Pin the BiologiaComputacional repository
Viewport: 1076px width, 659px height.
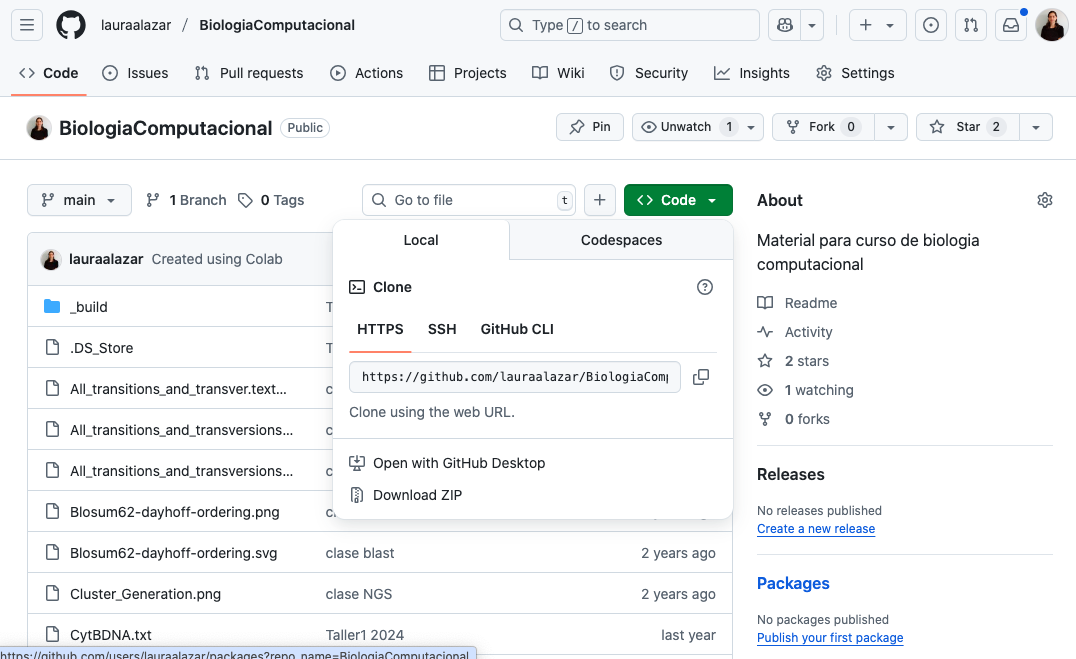pyautogui.click(x=590, y=127)
